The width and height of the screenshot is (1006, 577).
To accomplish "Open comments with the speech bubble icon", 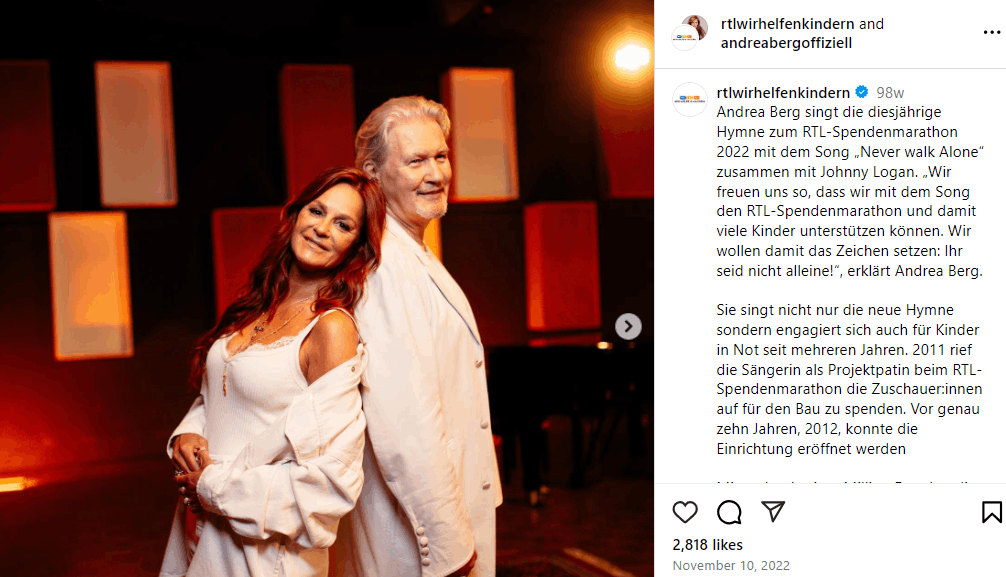I will click(729, 512).
